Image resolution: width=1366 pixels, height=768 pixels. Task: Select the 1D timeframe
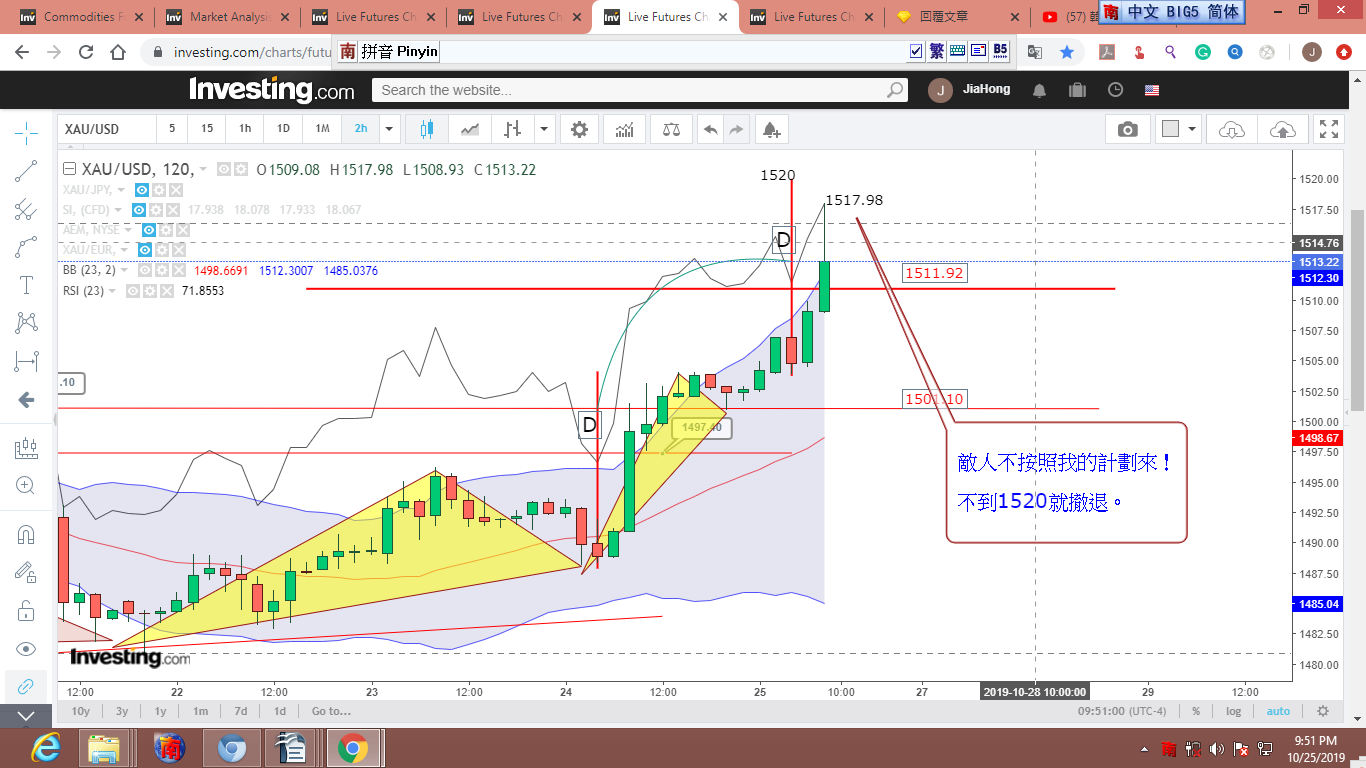283,129
